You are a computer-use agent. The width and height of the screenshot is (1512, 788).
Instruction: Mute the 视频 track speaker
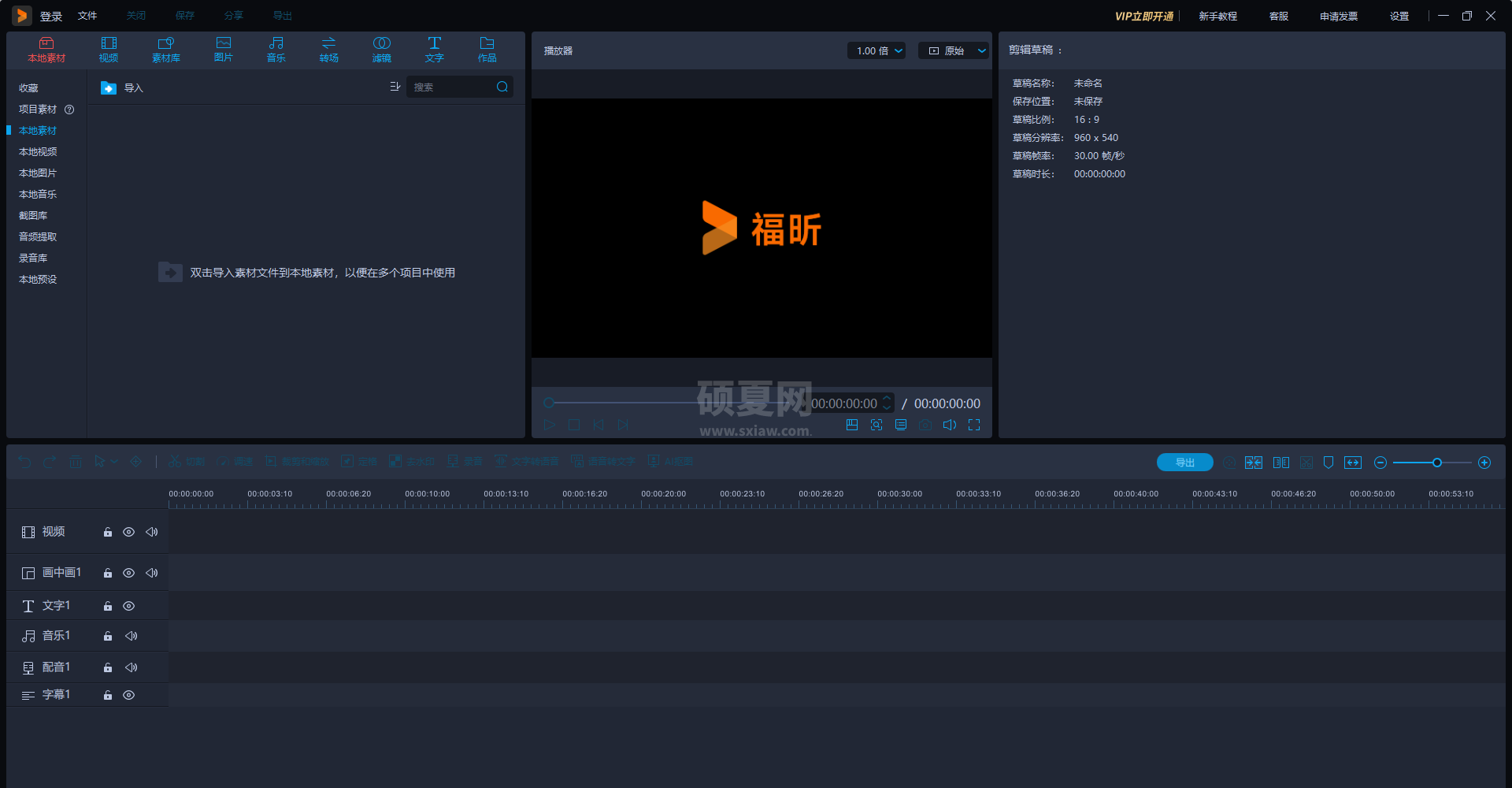coord(152,533)
